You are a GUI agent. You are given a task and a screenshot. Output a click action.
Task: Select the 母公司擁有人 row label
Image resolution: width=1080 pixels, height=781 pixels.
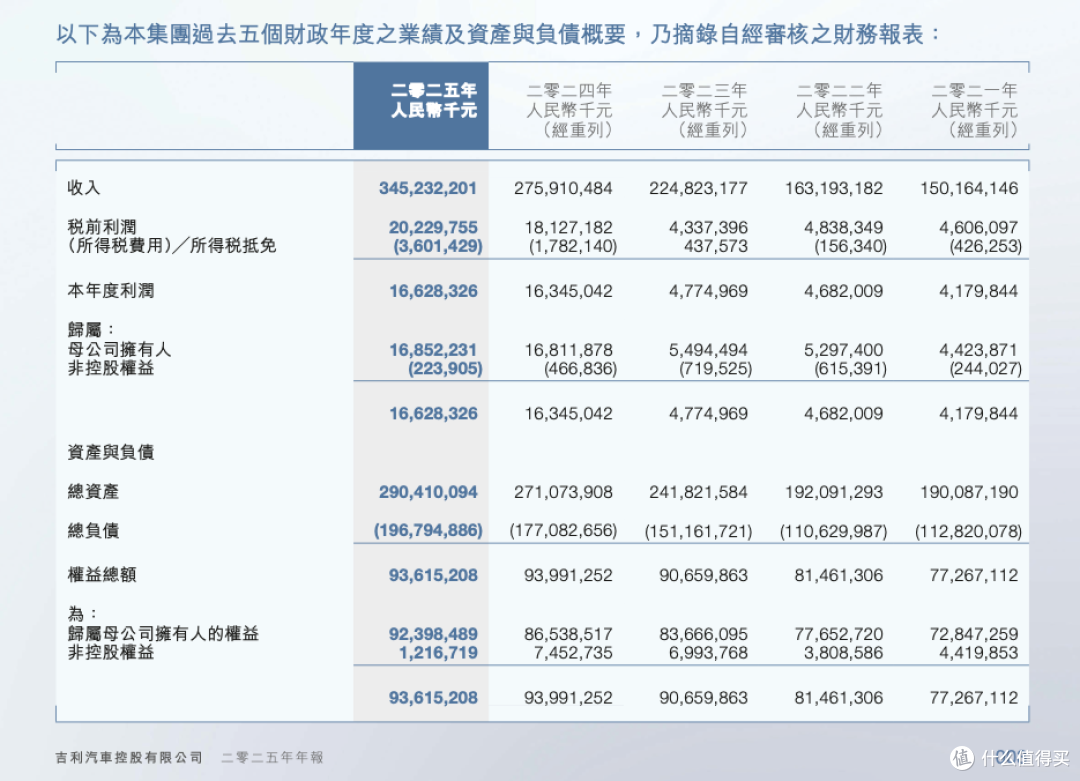click(119, 349)
